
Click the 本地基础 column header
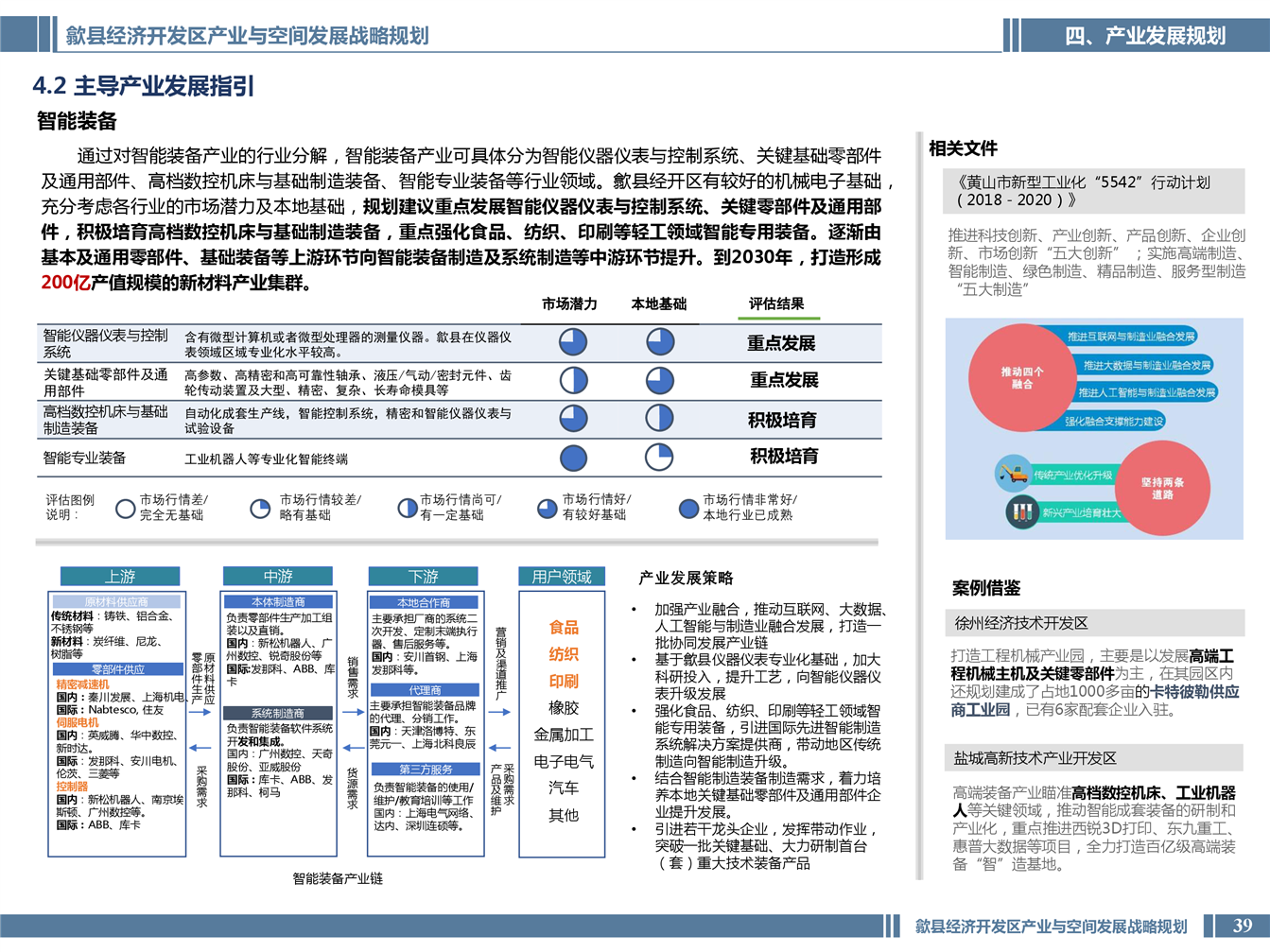point(659,303)
